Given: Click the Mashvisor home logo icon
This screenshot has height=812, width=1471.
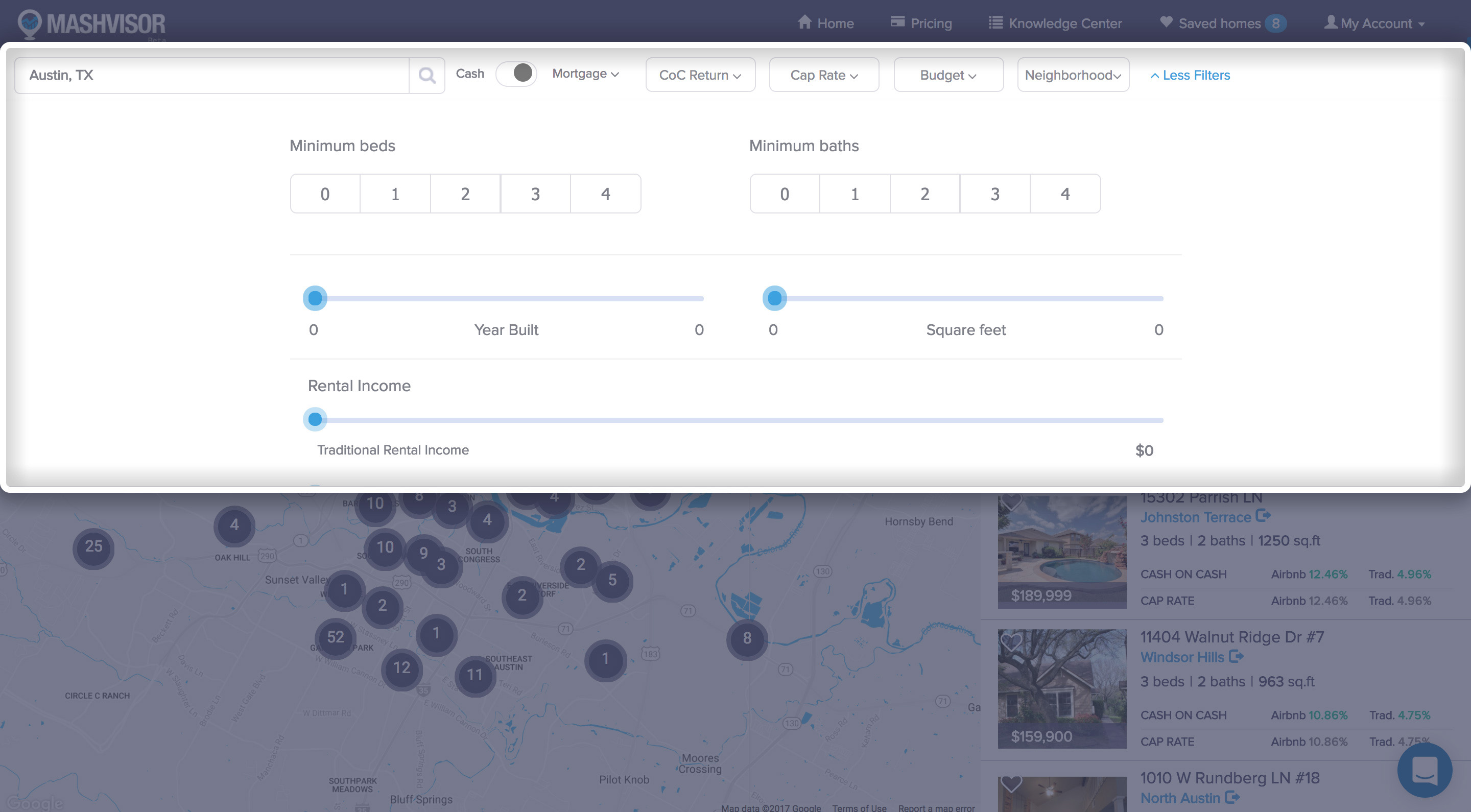Looking at the screenshot, I should 27,22.
